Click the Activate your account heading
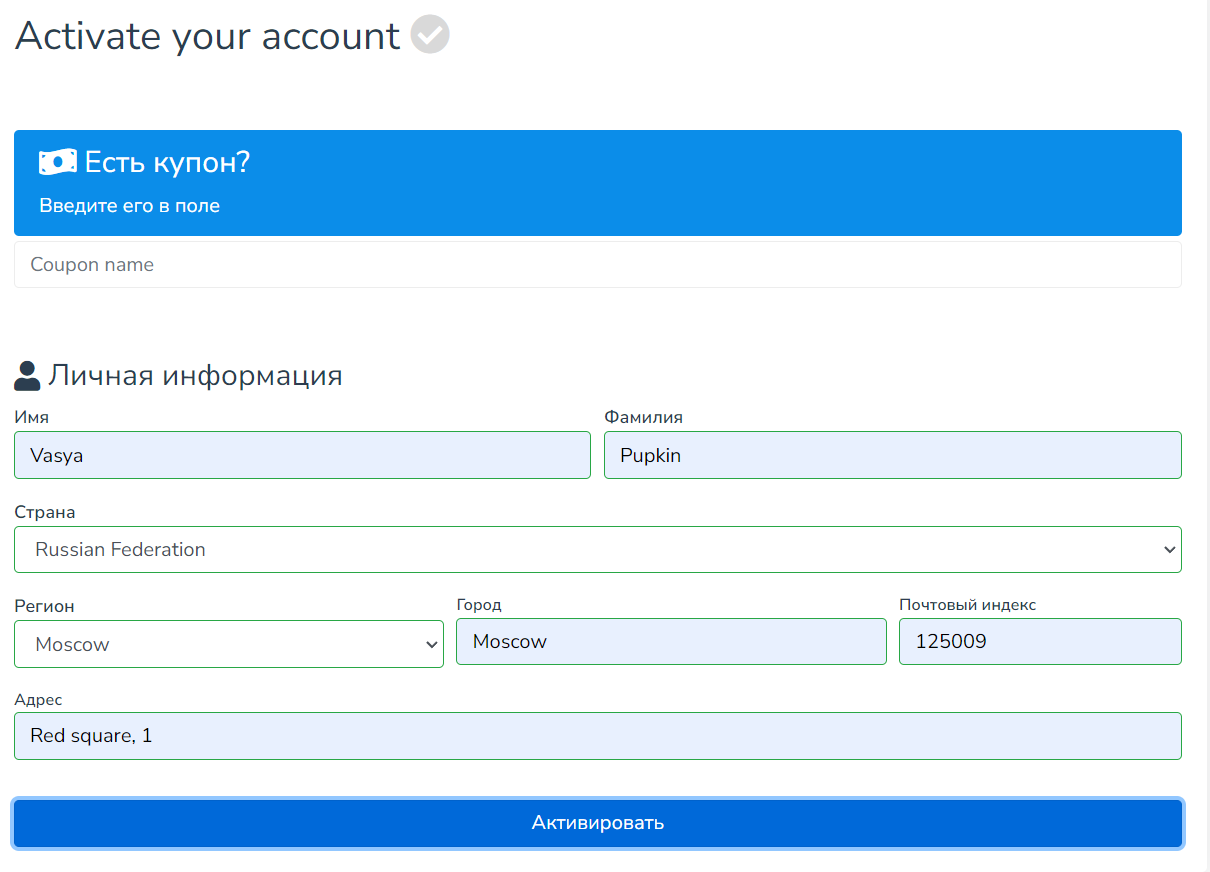The height and width of the screenshot is (872, 1210). coord(208,36)
